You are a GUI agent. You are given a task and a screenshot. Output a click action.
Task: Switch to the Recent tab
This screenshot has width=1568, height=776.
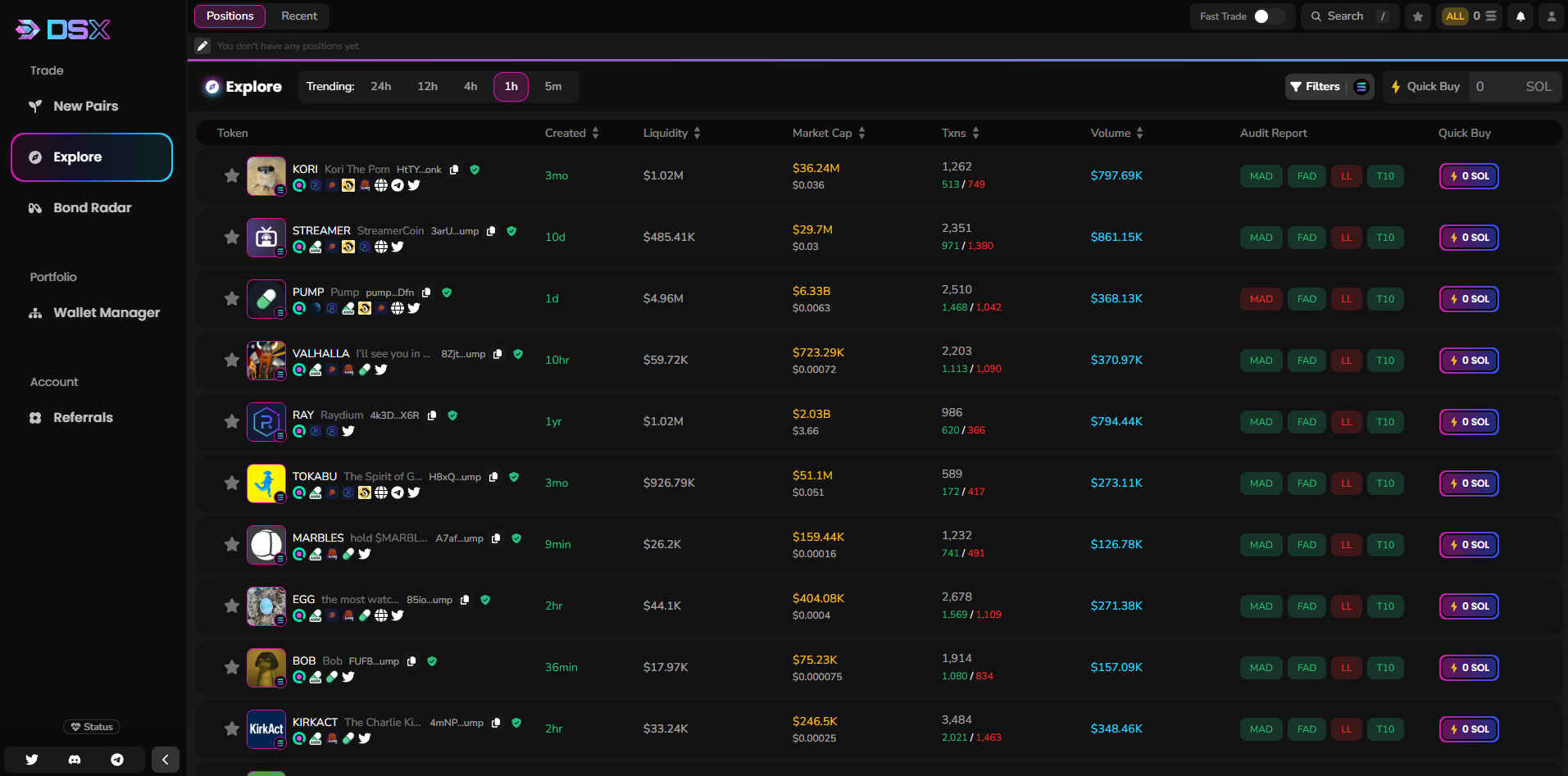(299, 16)
